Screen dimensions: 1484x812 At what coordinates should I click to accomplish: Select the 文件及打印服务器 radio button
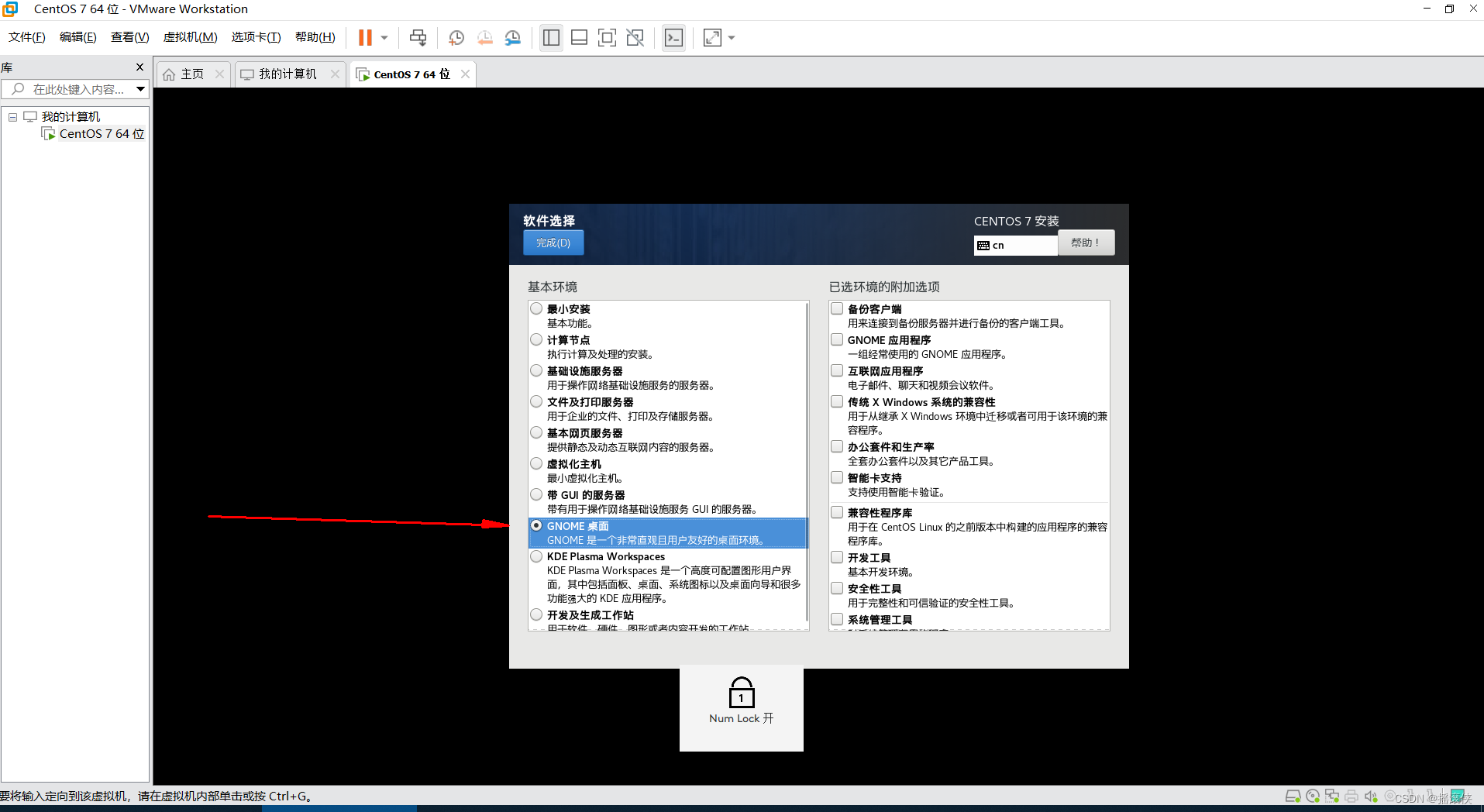536,401
